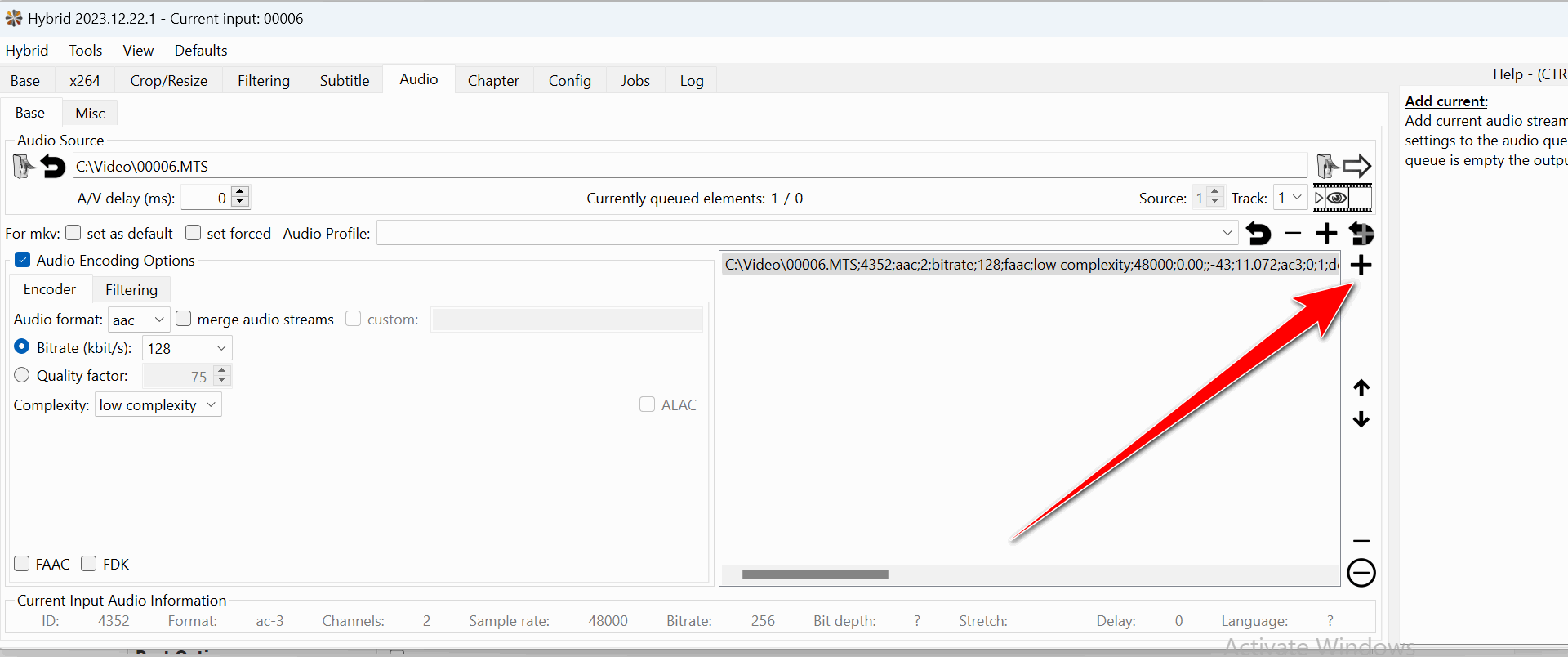
Task: Enable the 'set as default' checkbox
Action: tap(73, 234)
